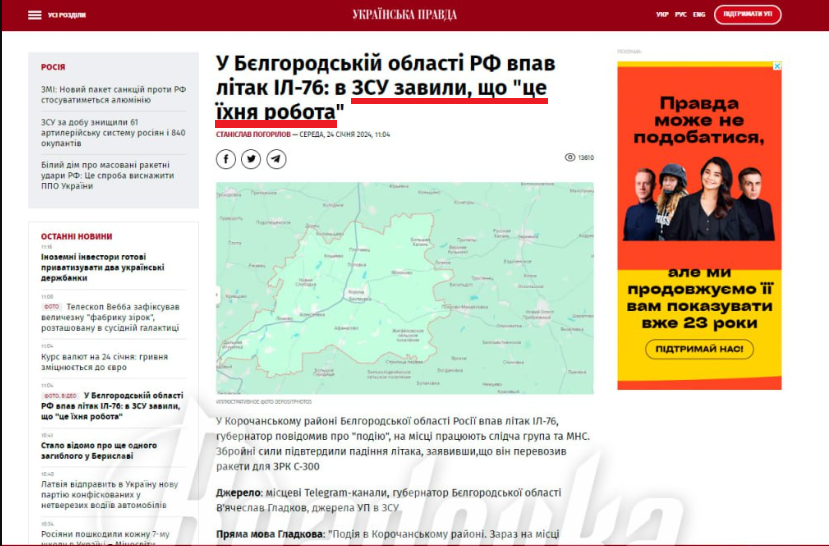
Task: Open 'Останні новини' heading
Action: pos(77,237)
